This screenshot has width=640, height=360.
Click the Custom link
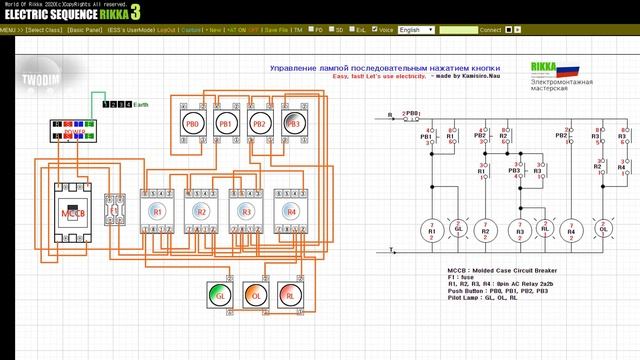click(191, 30)
